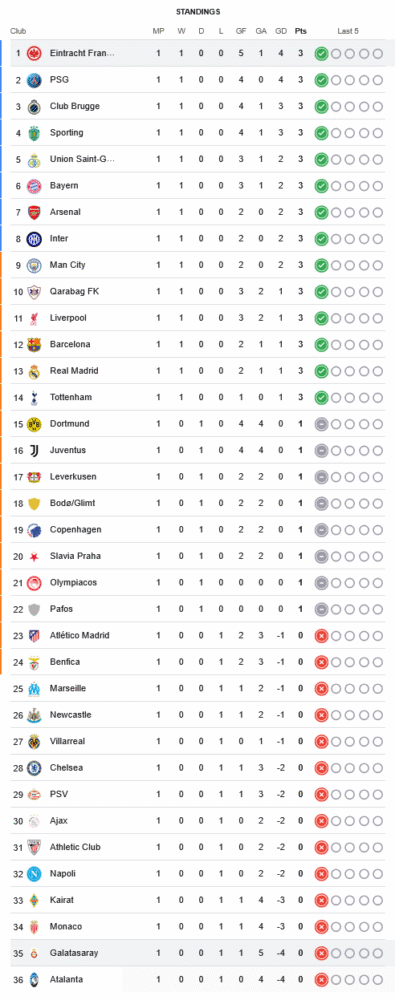Click the Last 5 column header

pyautogui.click(x=348, y=31)
